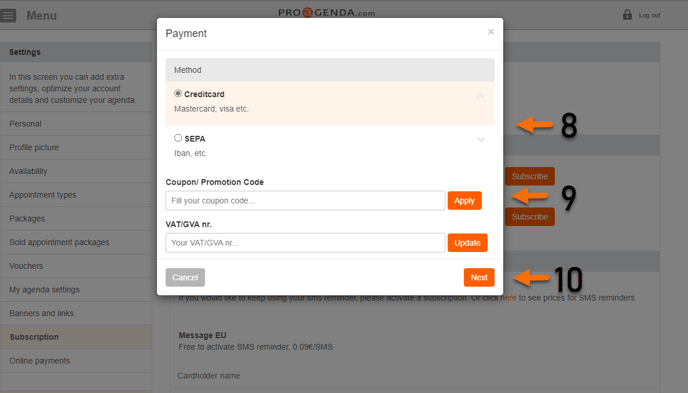Click the VAT/GVA number field
The height and width of the screenshot is (393, 688).
305,243
